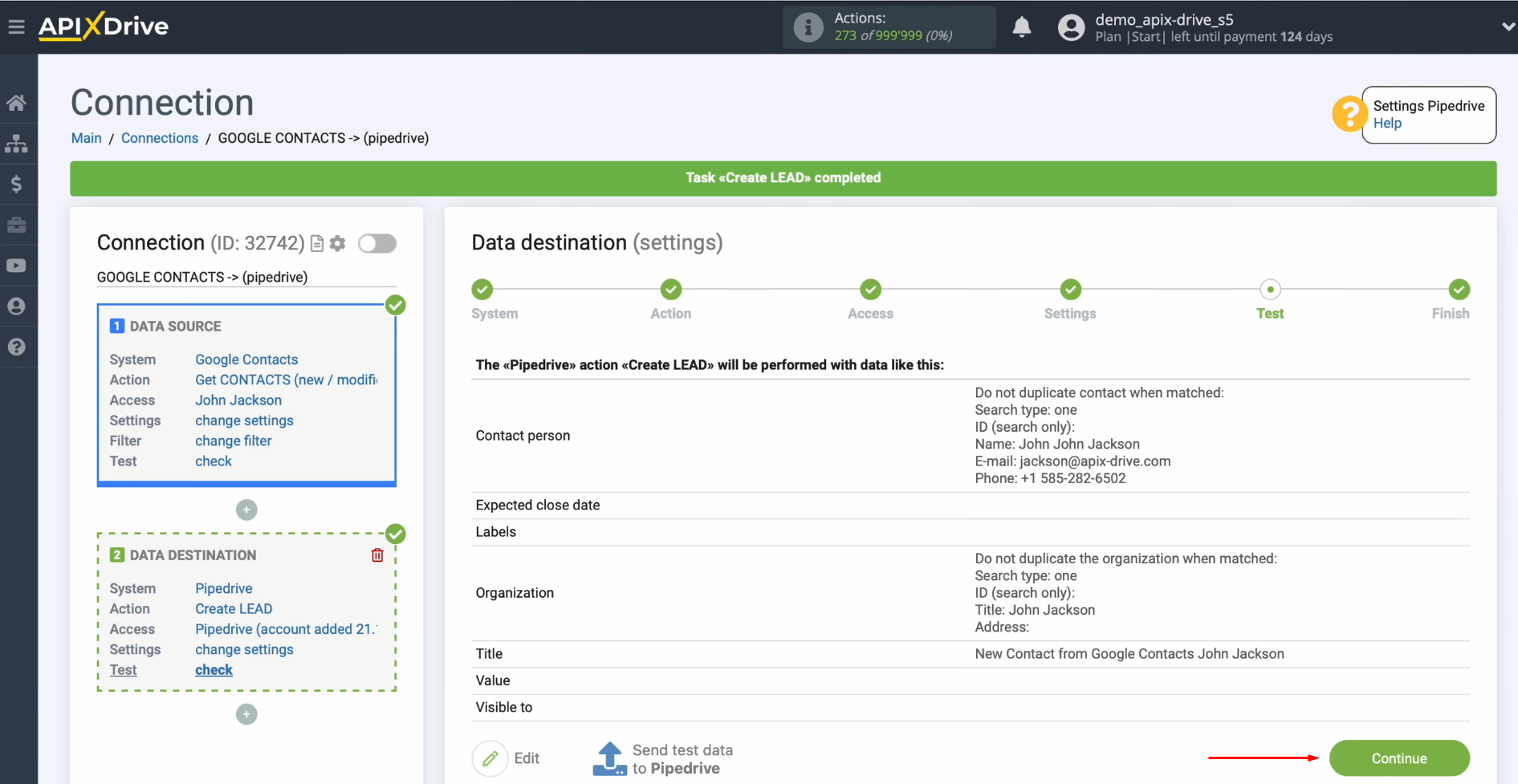Open the billing dollar icon in sidebar

(x=17, y=184)
